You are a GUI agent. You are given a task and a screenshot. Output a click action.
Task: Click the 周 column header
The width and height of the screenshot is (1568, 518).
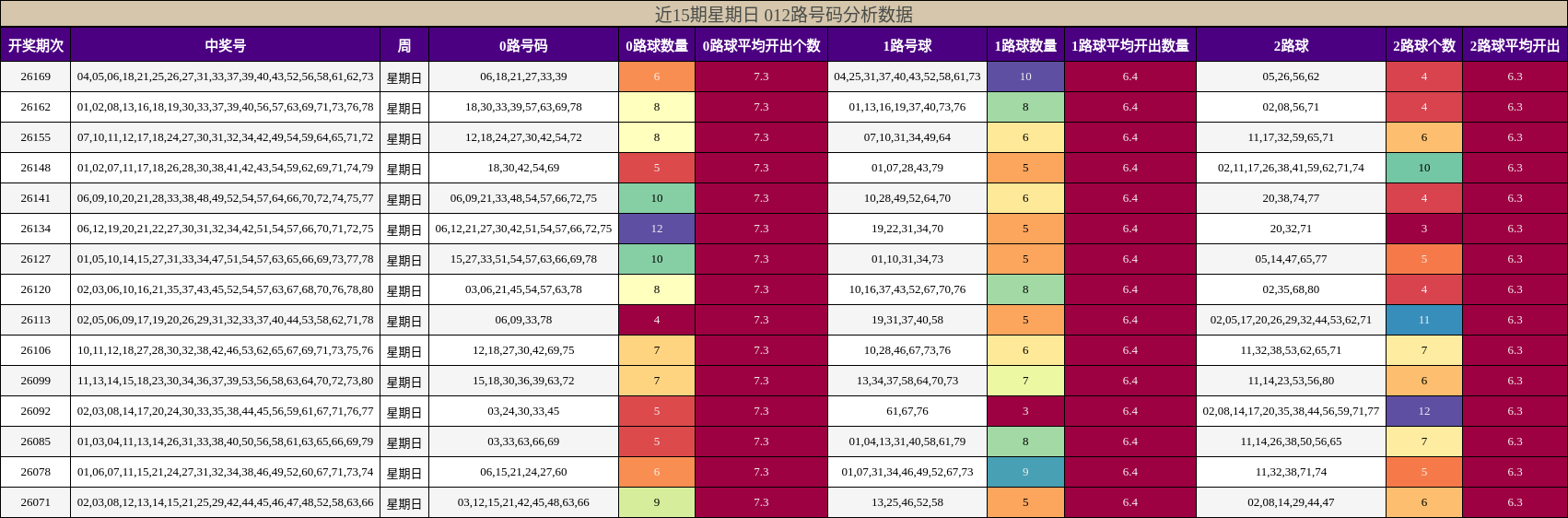coord(404,45)
